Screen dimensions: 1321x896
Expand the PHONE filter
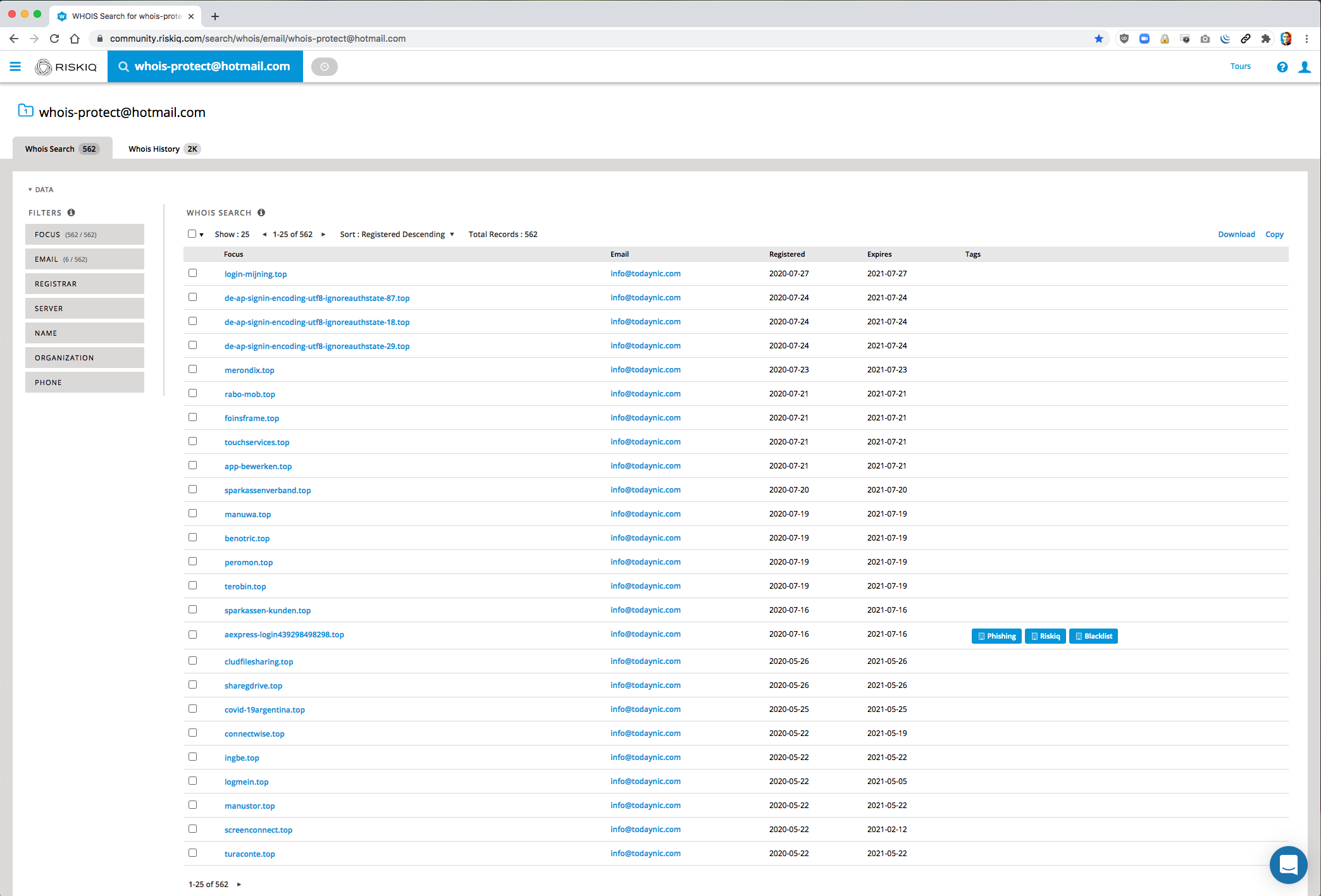tap(85, 383)
